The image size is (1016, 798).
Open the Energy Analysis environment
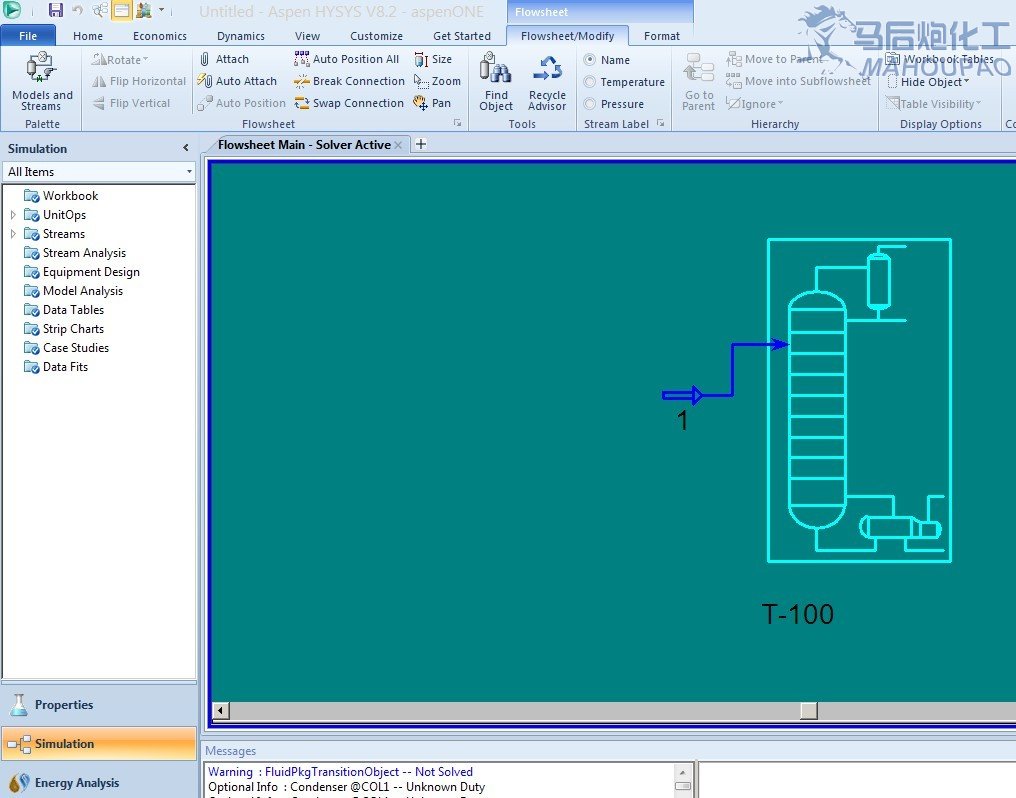(76, 783)
